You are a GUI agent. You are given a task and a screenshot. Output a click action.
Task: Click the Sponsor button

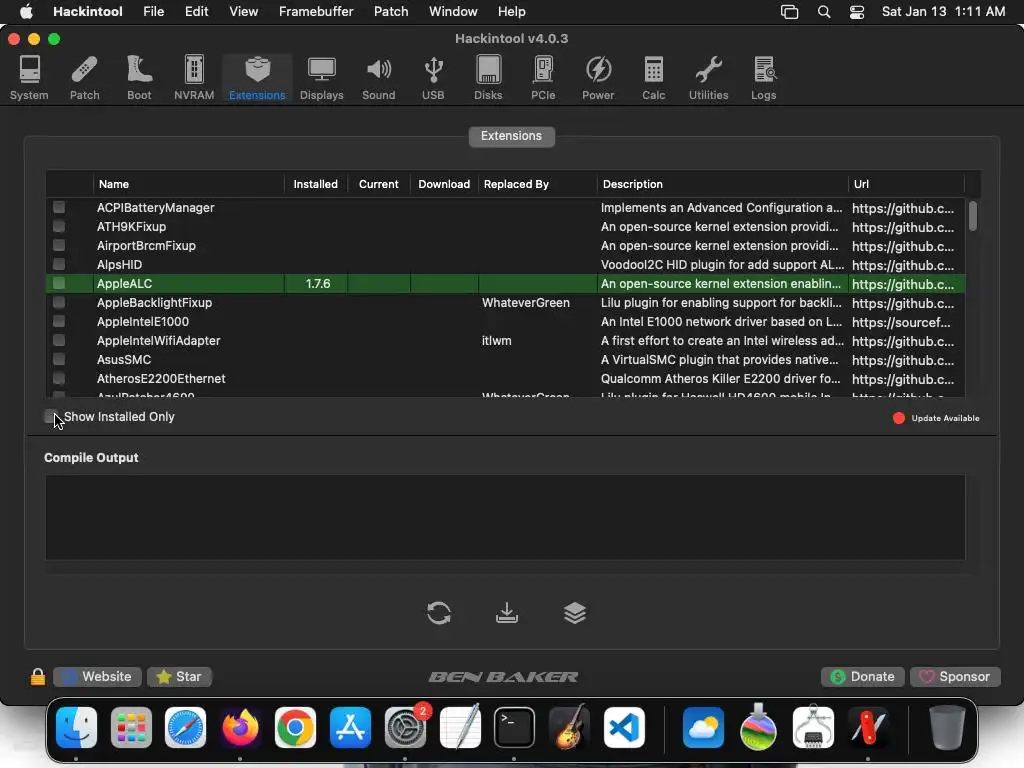[x=955, y=677]
